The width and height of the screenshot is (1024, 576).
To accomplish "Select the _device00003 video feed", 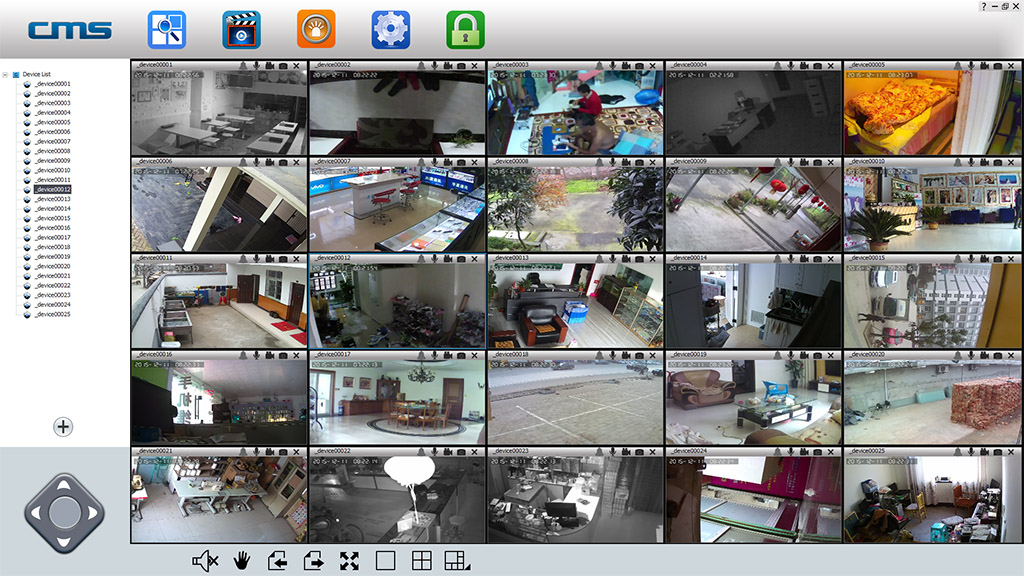I will [575, 112].
